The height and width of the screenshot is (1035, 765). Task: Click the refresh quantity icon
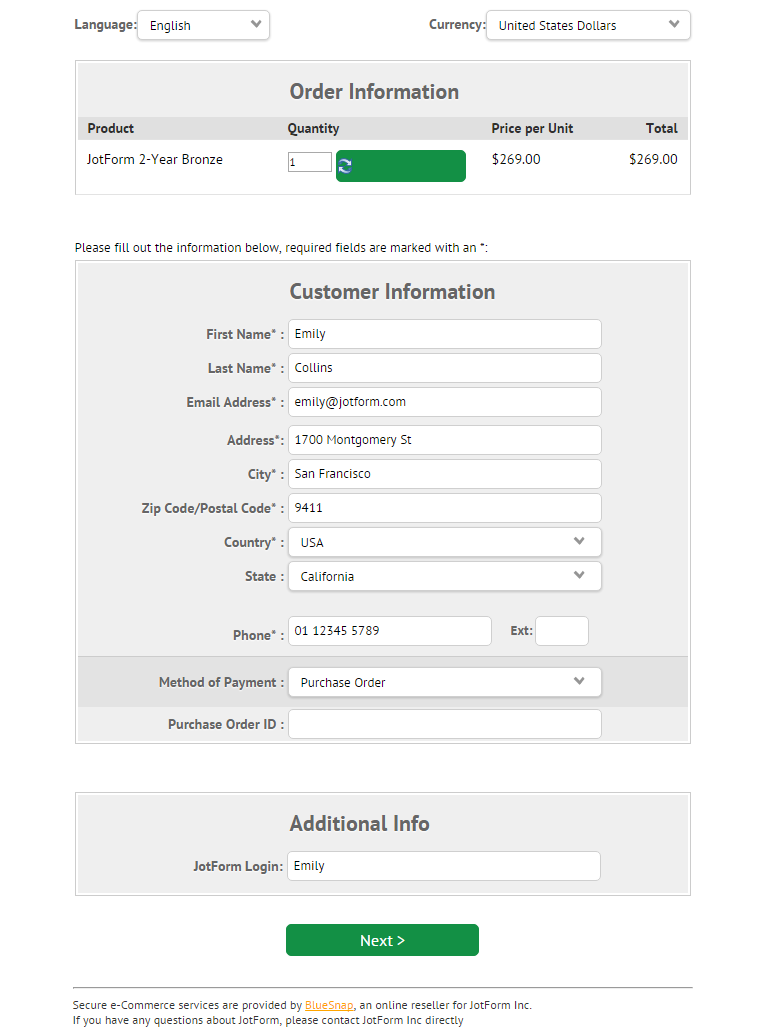coord(345,165)
